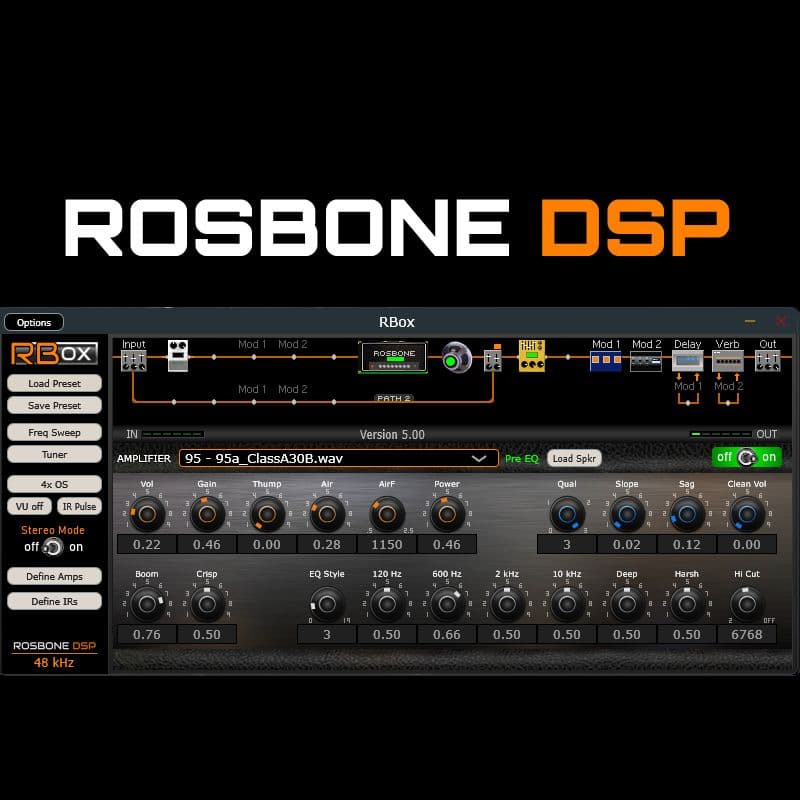Start the Freq Sweep
The width and height of the screenshot is (800, 800).
click(x=54, y=433)
